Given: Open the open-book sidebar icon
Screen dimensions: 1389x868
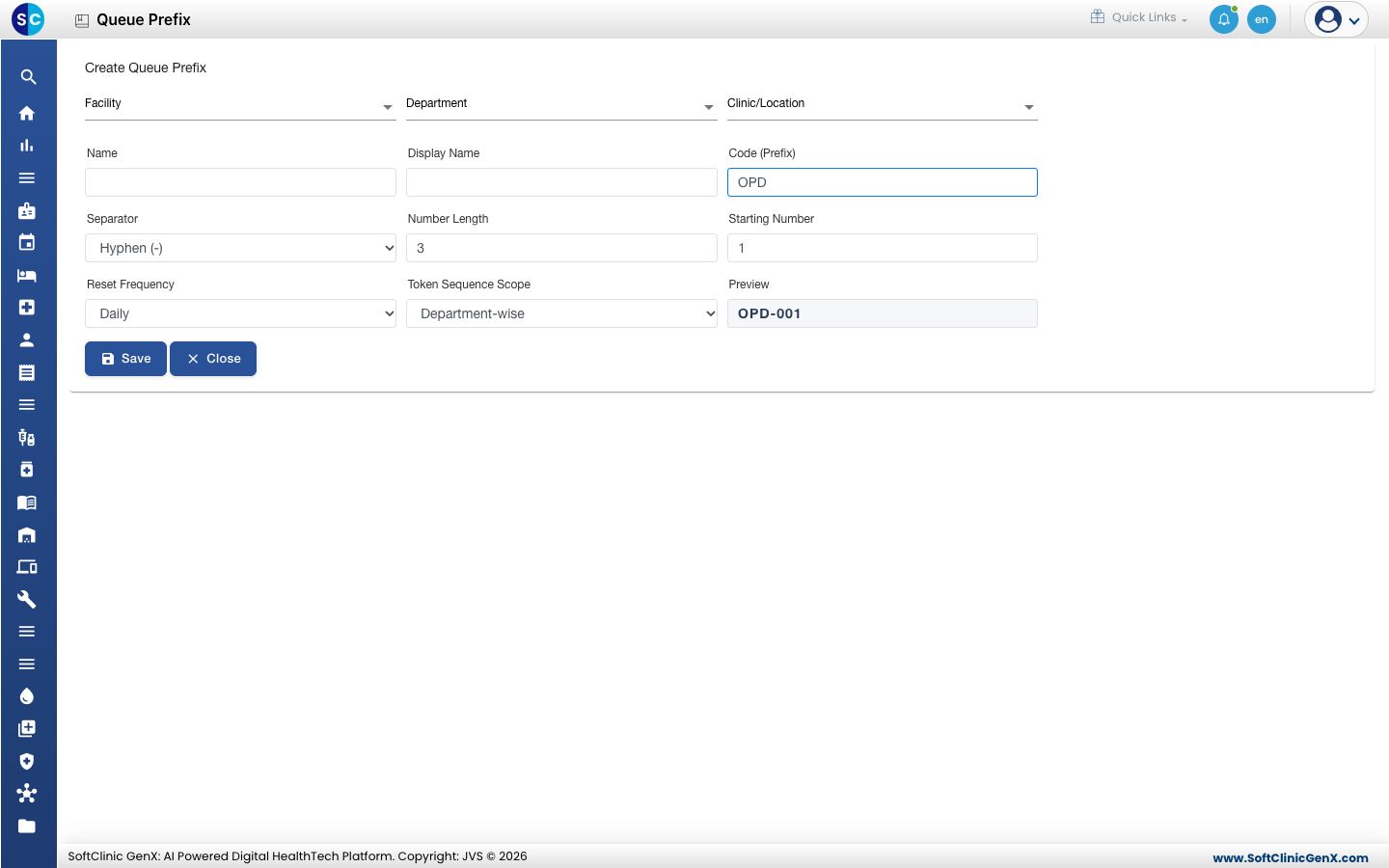Looking at the screenshot, I should [x=27, y=502].
